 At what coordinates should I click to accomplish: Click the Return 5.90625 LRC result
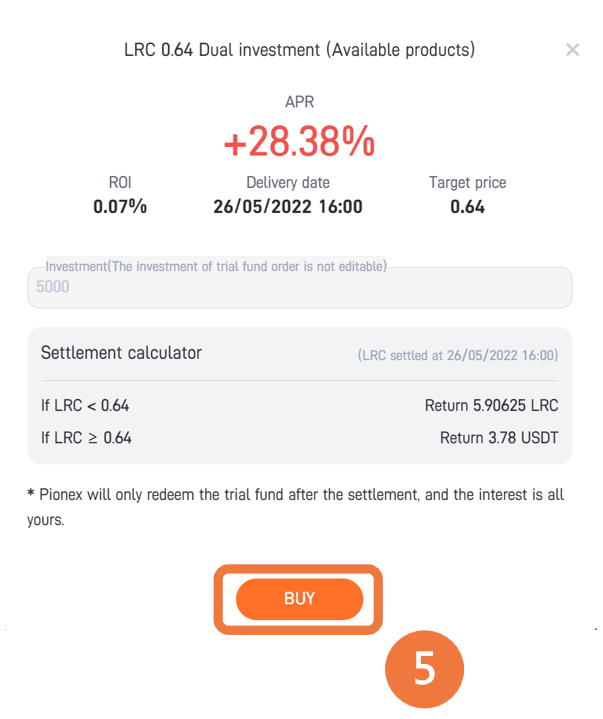tap(492, 406)
